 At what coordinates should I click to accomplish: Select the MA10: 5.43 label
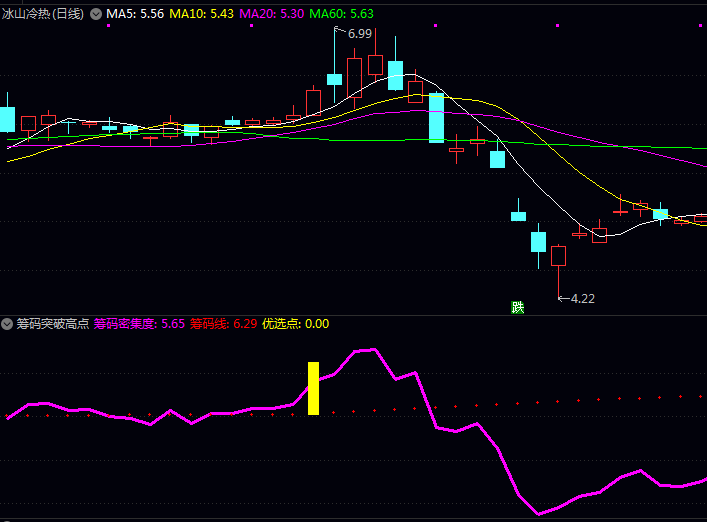click(202, 14)
